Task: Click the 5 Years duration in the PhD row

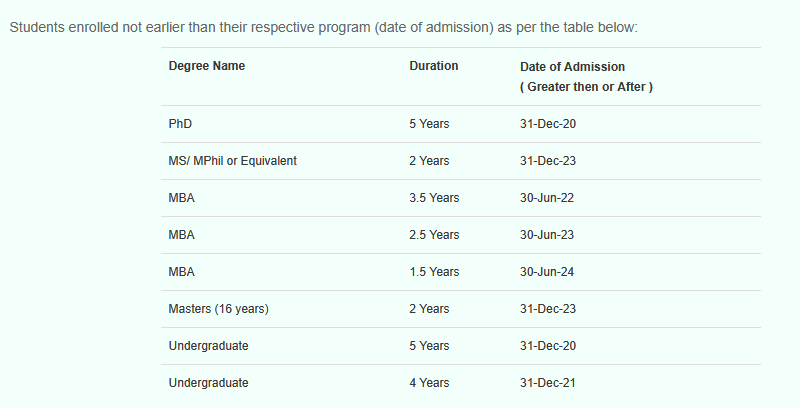Action: (x=429, y=124)
